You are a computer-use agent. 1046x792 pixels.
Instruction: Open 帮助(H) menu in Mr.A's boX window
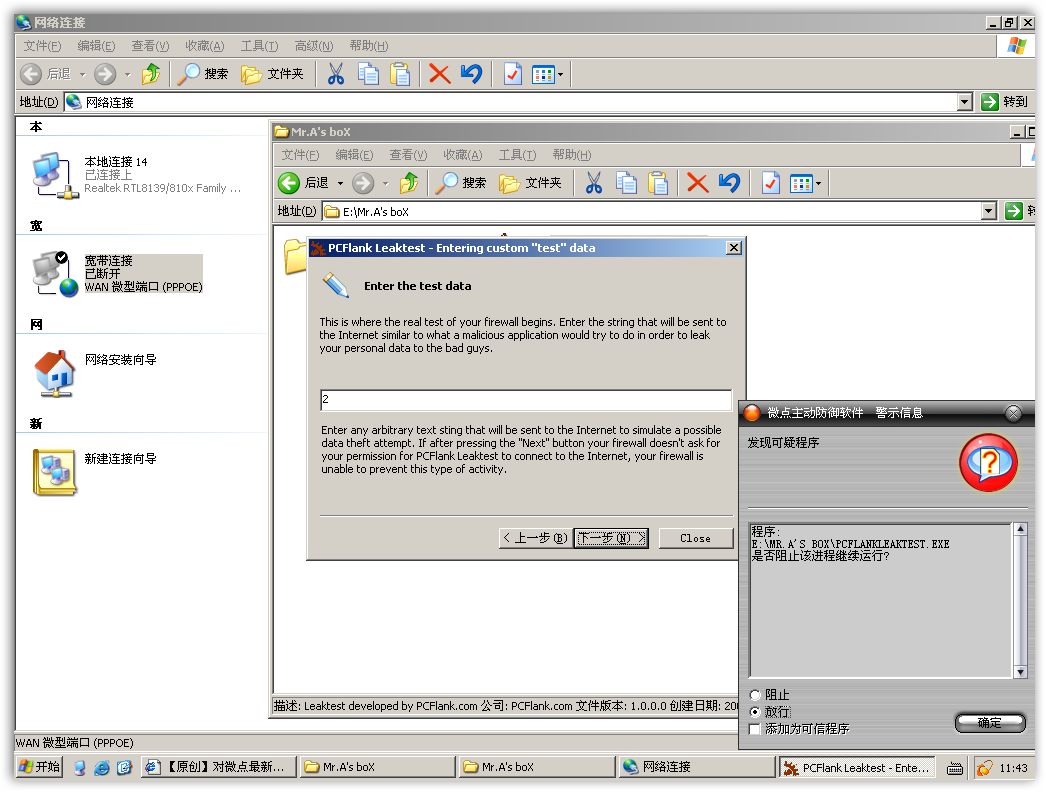pyautogui.click(x=572, y=155)
